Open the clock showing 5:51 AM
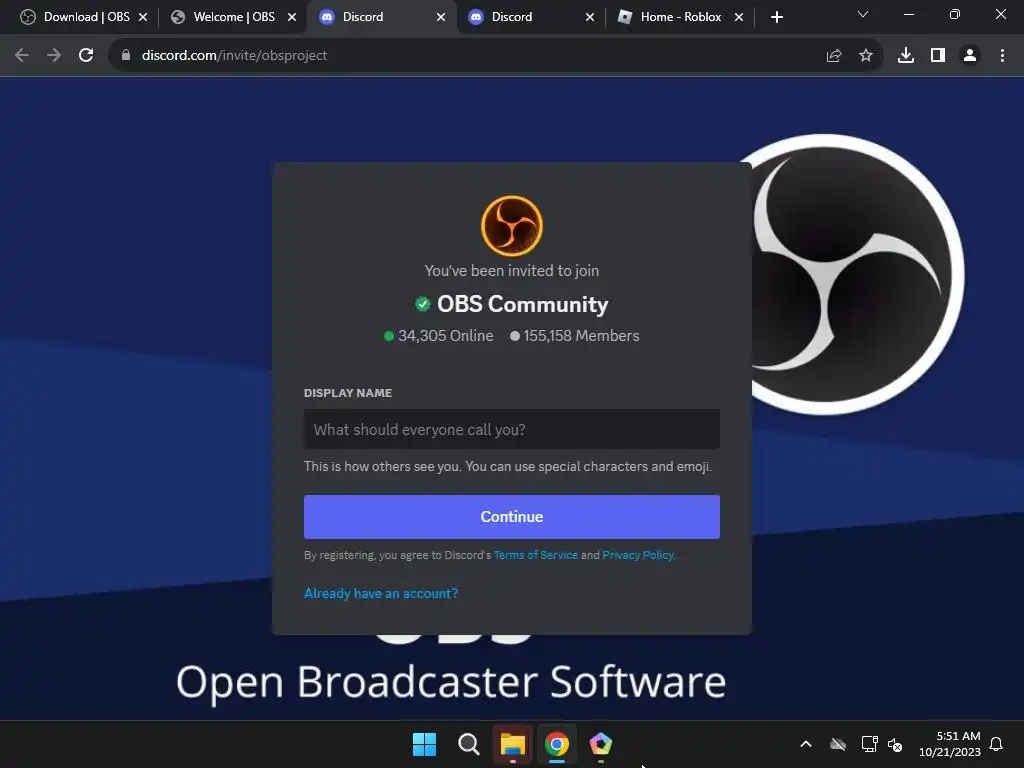This screenshot has width=1024, height=768. coord(950,744)
